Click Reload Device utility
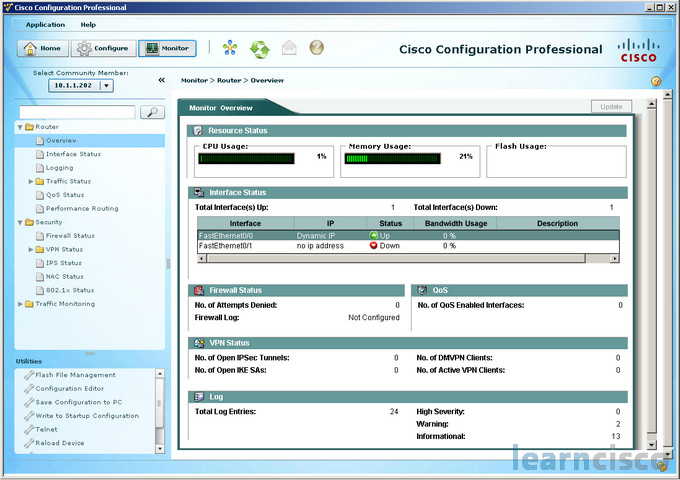Screen dimensions: 680x480 60,443
